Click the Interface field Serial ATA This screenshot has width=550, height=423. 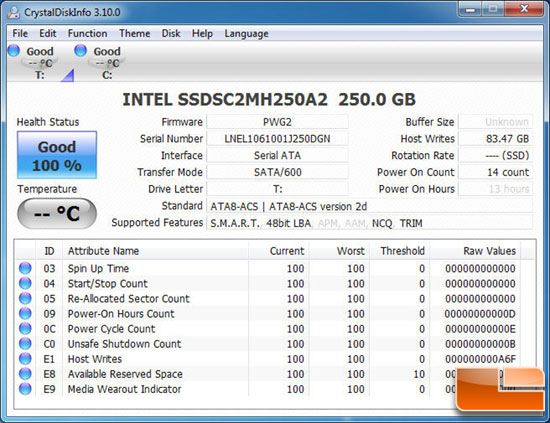pos(277,155)
